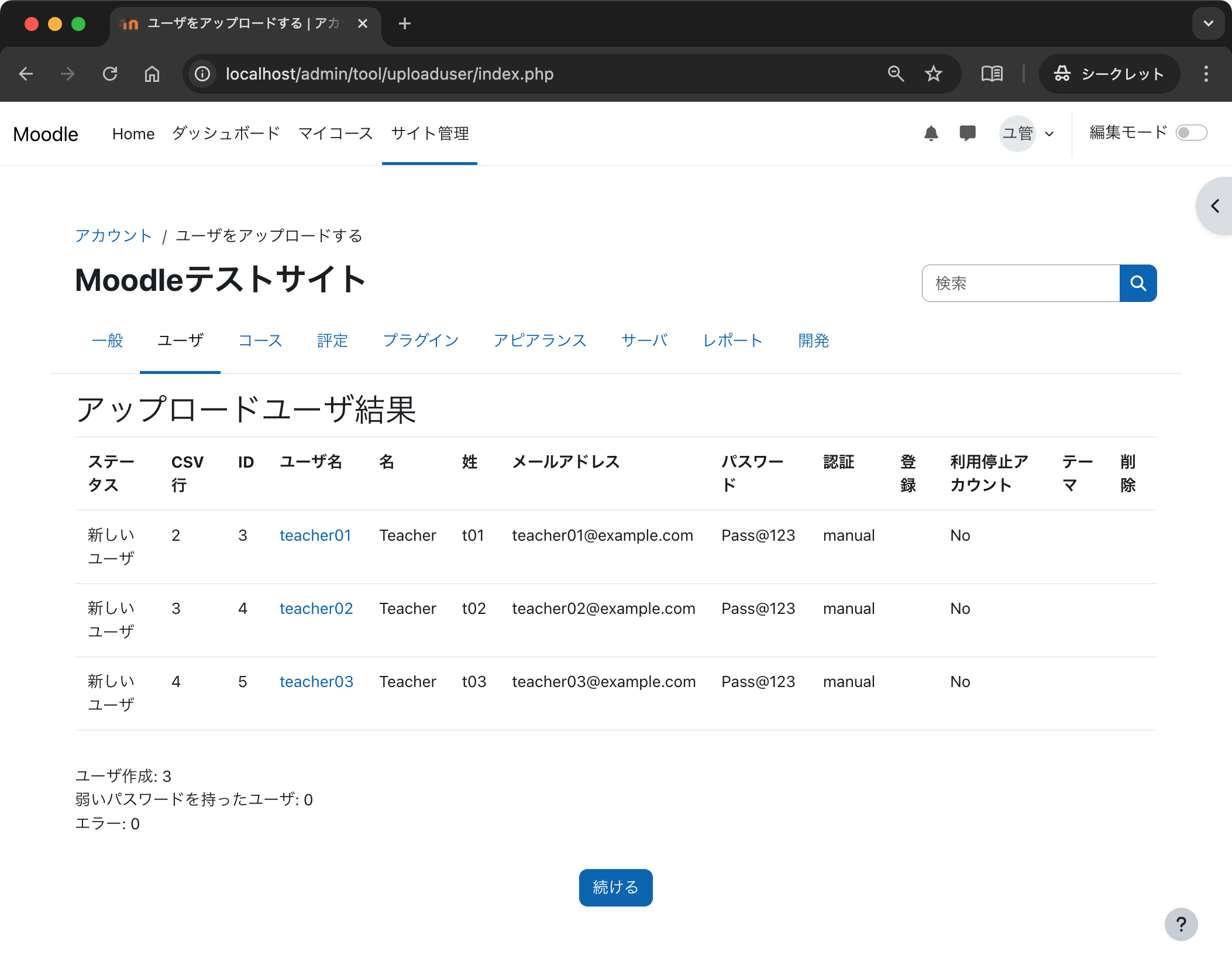The height and width of the screenshot is (975, 1232).
Task: Open the browser tab search chevron
Action: [1207, 23]
